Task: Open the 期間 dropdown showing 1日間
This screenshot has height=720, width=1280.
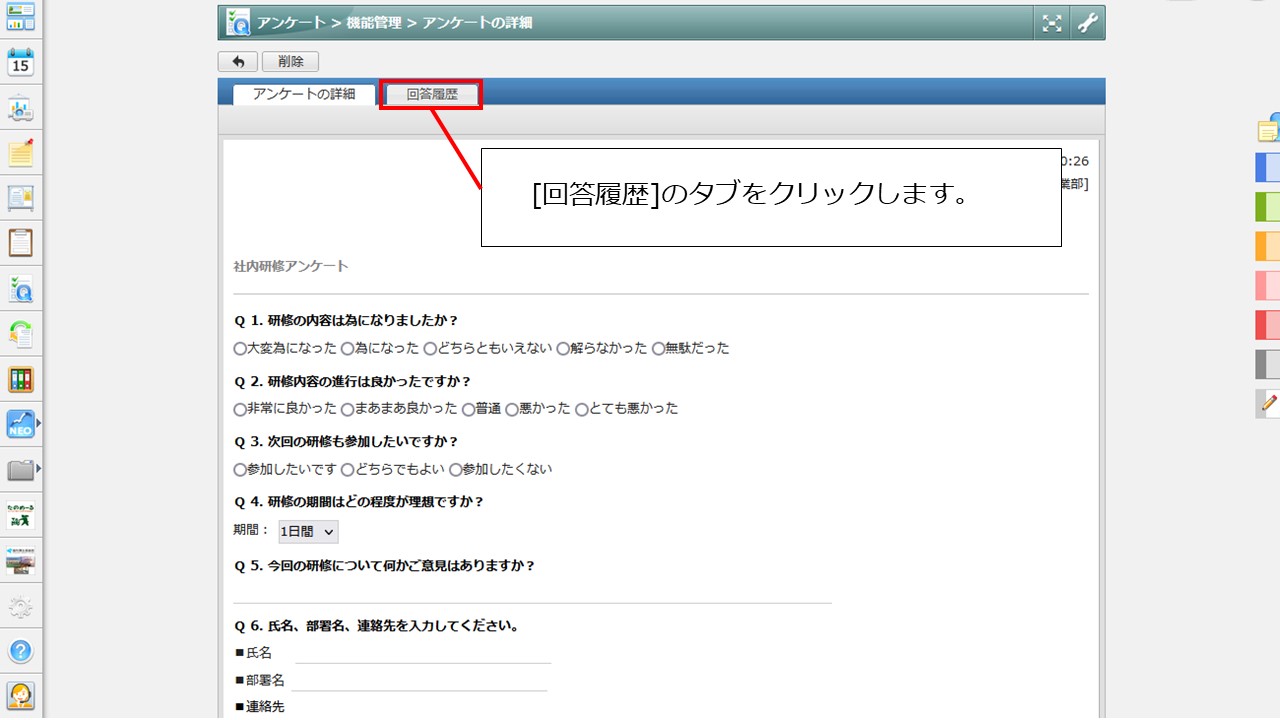Action: coord(308,532)
